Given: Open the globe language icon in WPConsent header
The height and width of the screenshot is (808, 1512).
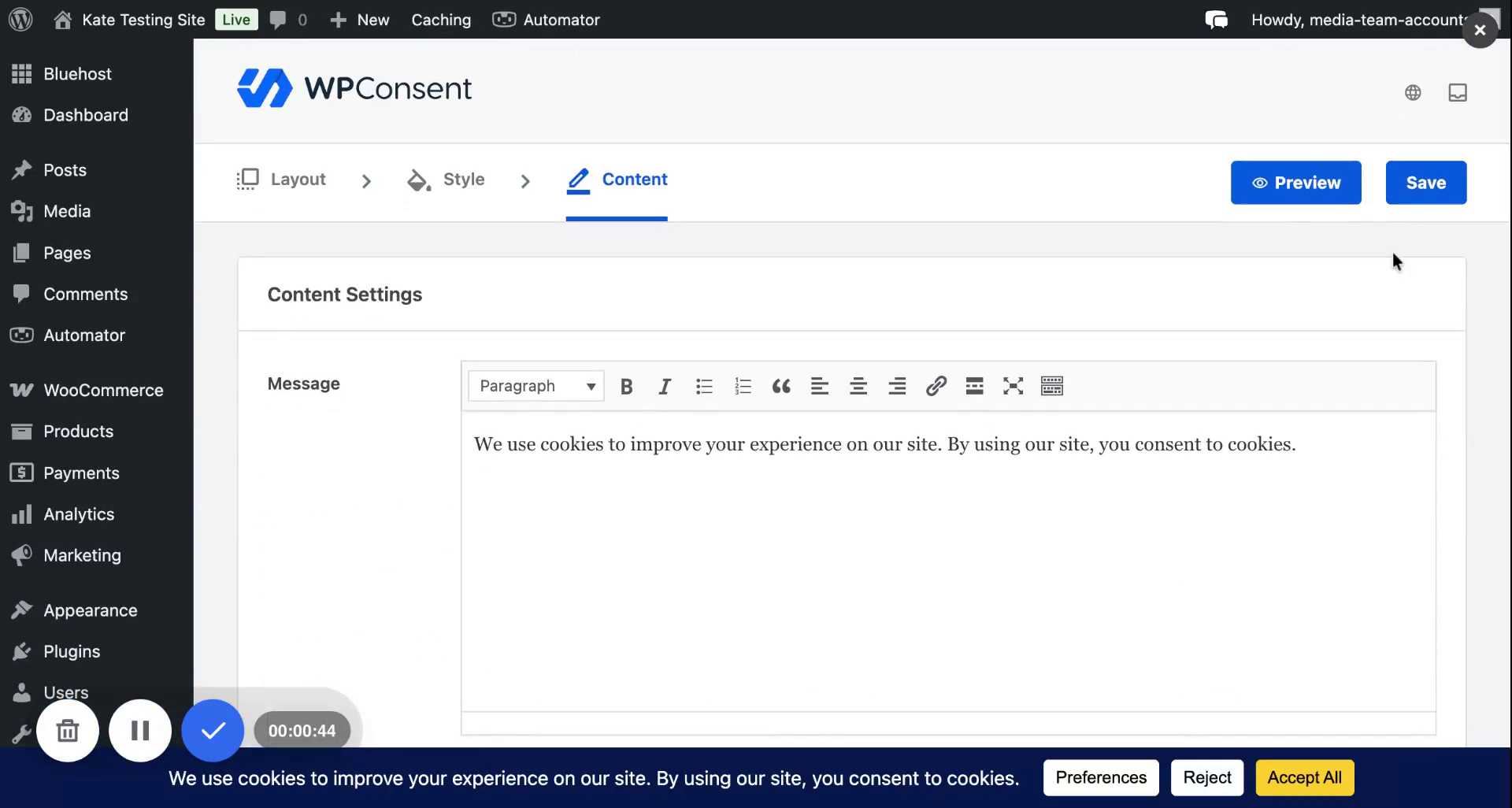Looking at the screenshot, I should [x=1412, y=92].
